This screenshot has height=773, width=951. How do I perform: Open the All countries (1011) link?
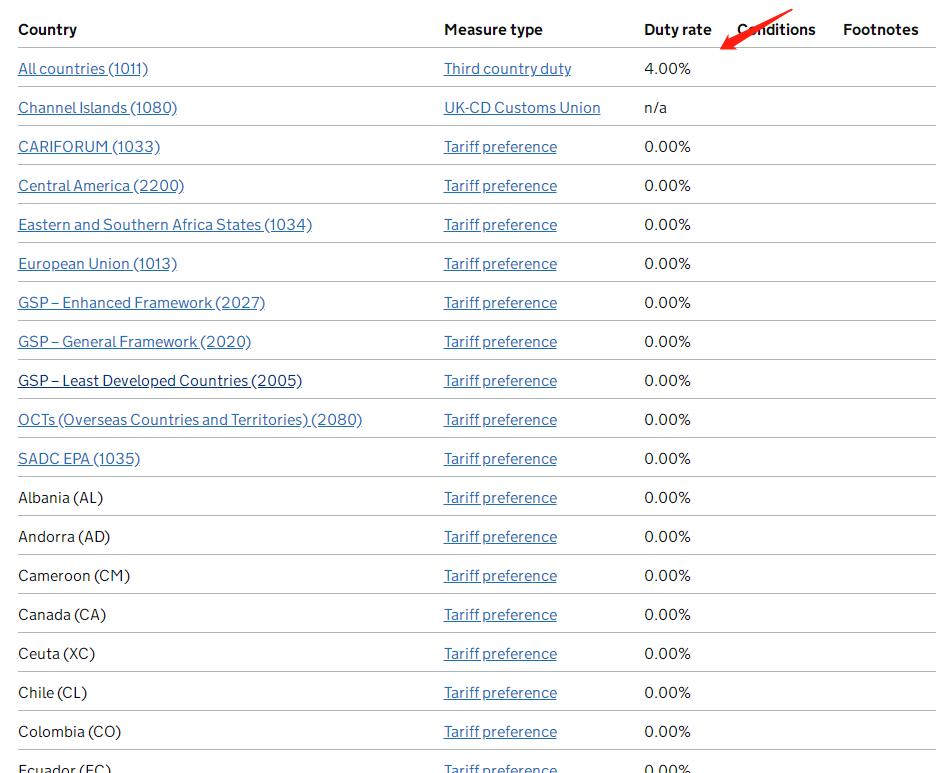83,69
